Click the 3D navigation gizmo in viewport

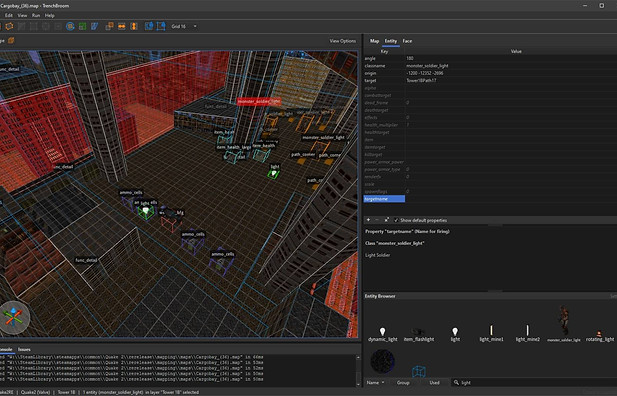tap(14, 317)
